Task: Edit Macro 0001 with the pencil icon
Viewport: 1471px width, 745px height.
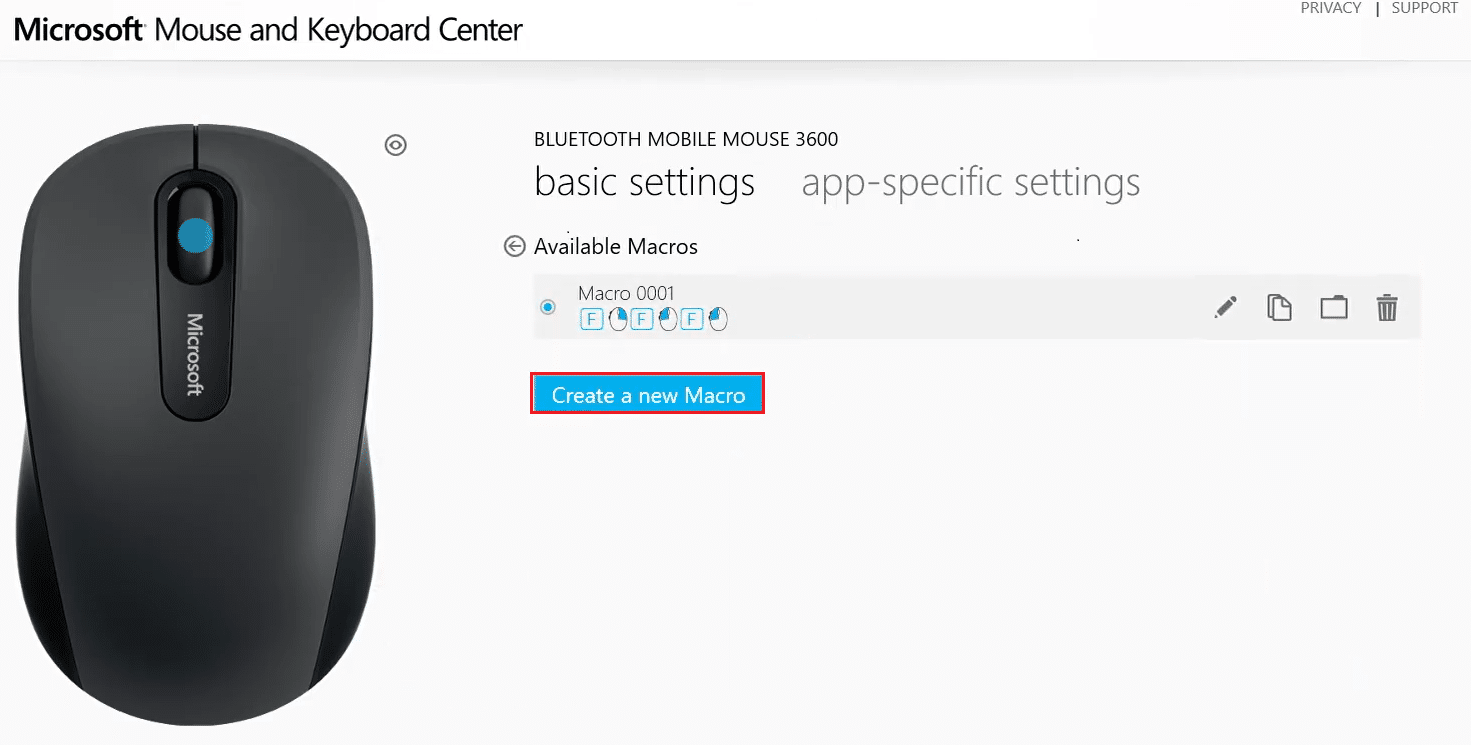Action: pyautogui.click(x=1225, y=307)
